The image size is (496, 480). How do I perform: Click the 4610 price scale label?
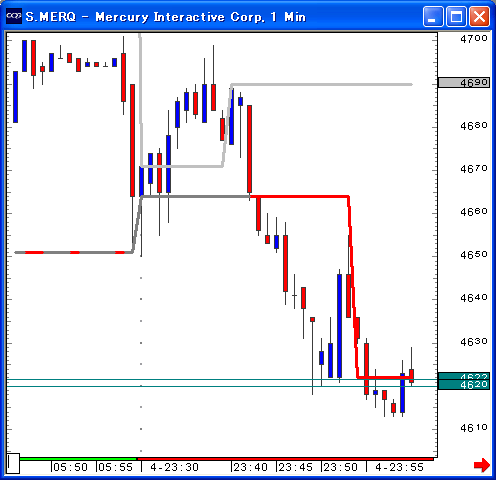point(474,427)
